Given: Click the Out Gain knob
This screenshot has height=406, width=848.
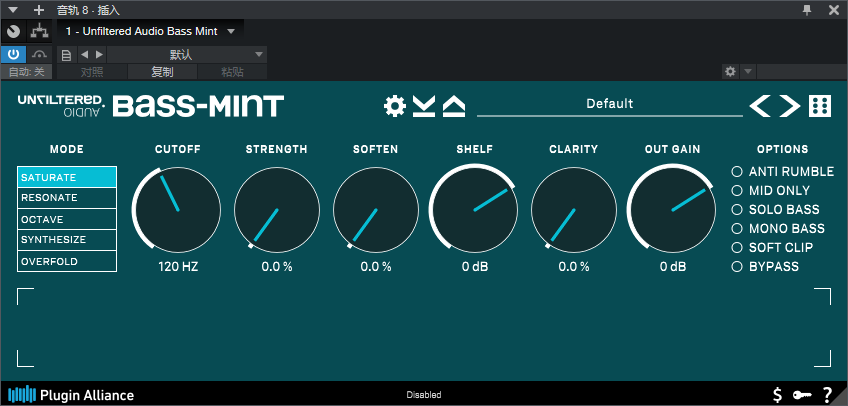Looking at the screenshot, I should 672,210.
